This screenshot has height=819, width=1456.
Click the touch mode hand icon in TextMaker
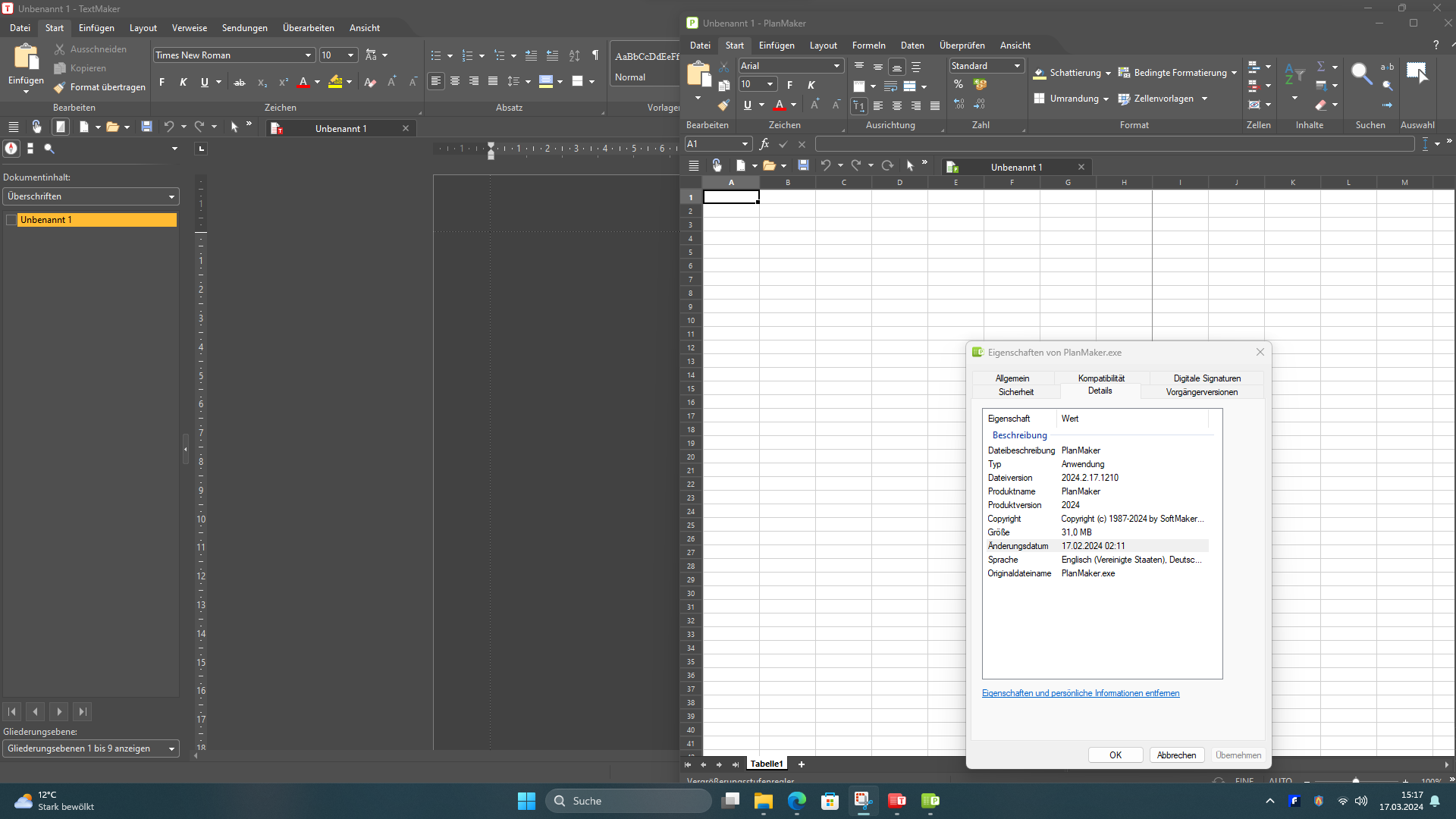tap(36, 127)
